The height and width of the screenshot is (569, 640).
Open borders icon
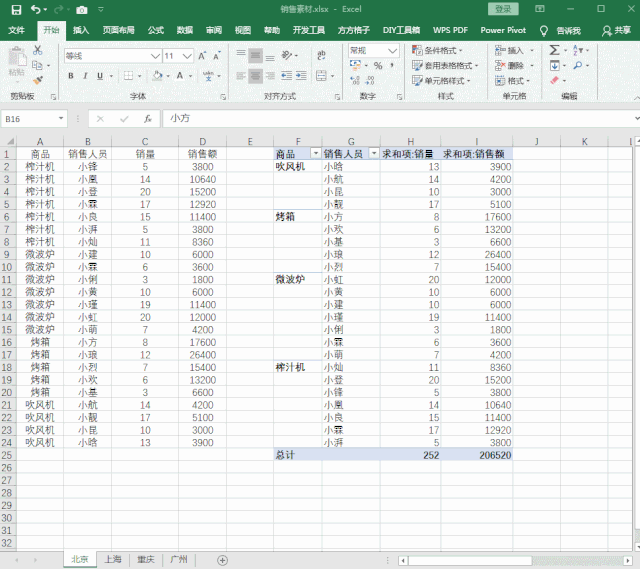click(129, 76)
